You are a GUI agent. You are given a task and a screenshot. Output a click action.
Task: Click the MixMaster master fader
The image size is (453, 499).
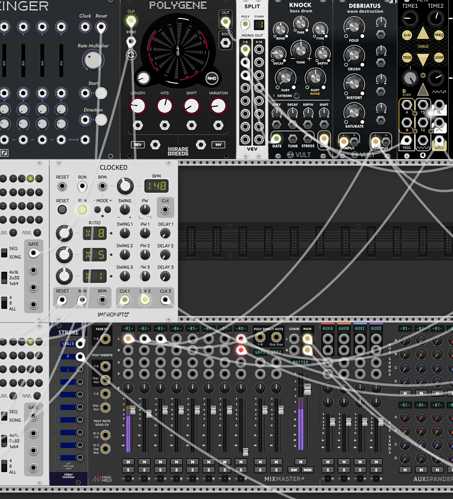307,389
